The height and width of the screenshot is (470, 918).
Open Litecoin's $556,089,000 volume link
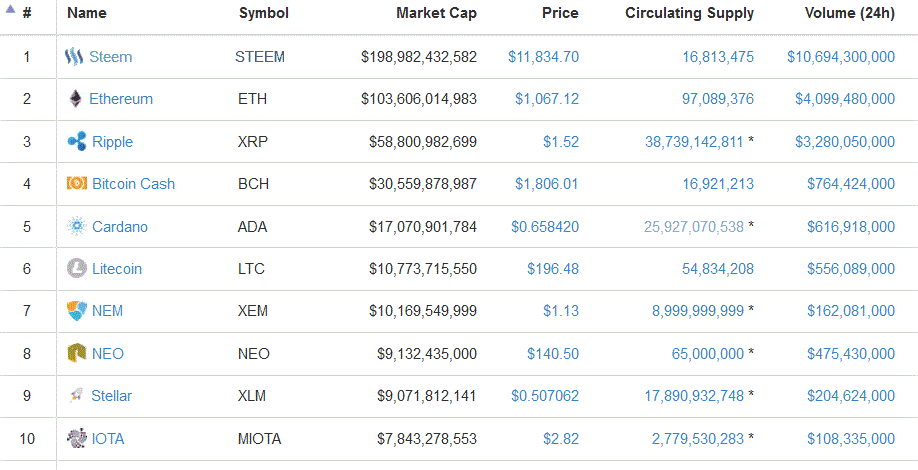(x=851, y=269)
